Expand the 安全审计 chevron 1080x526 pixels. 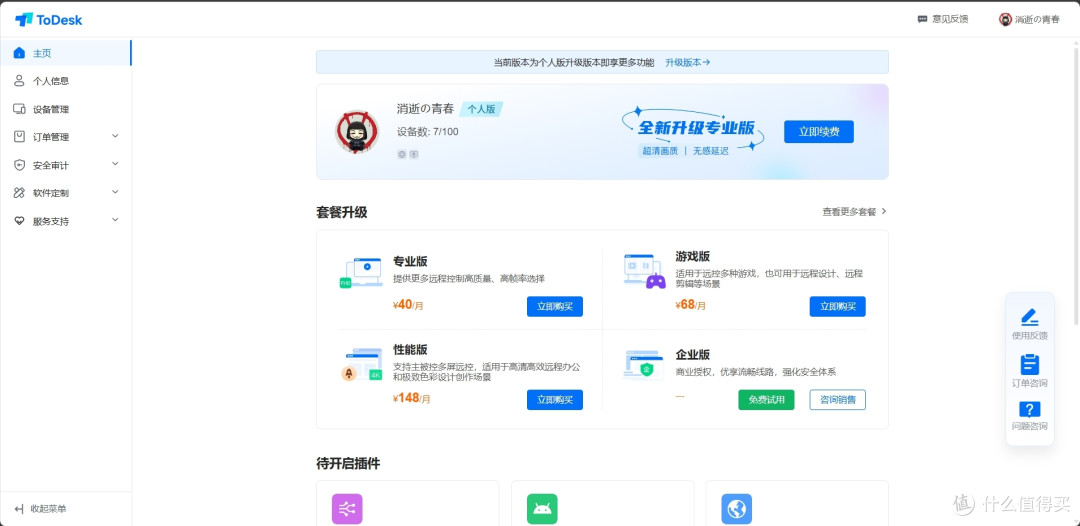(x=115, y=164)
